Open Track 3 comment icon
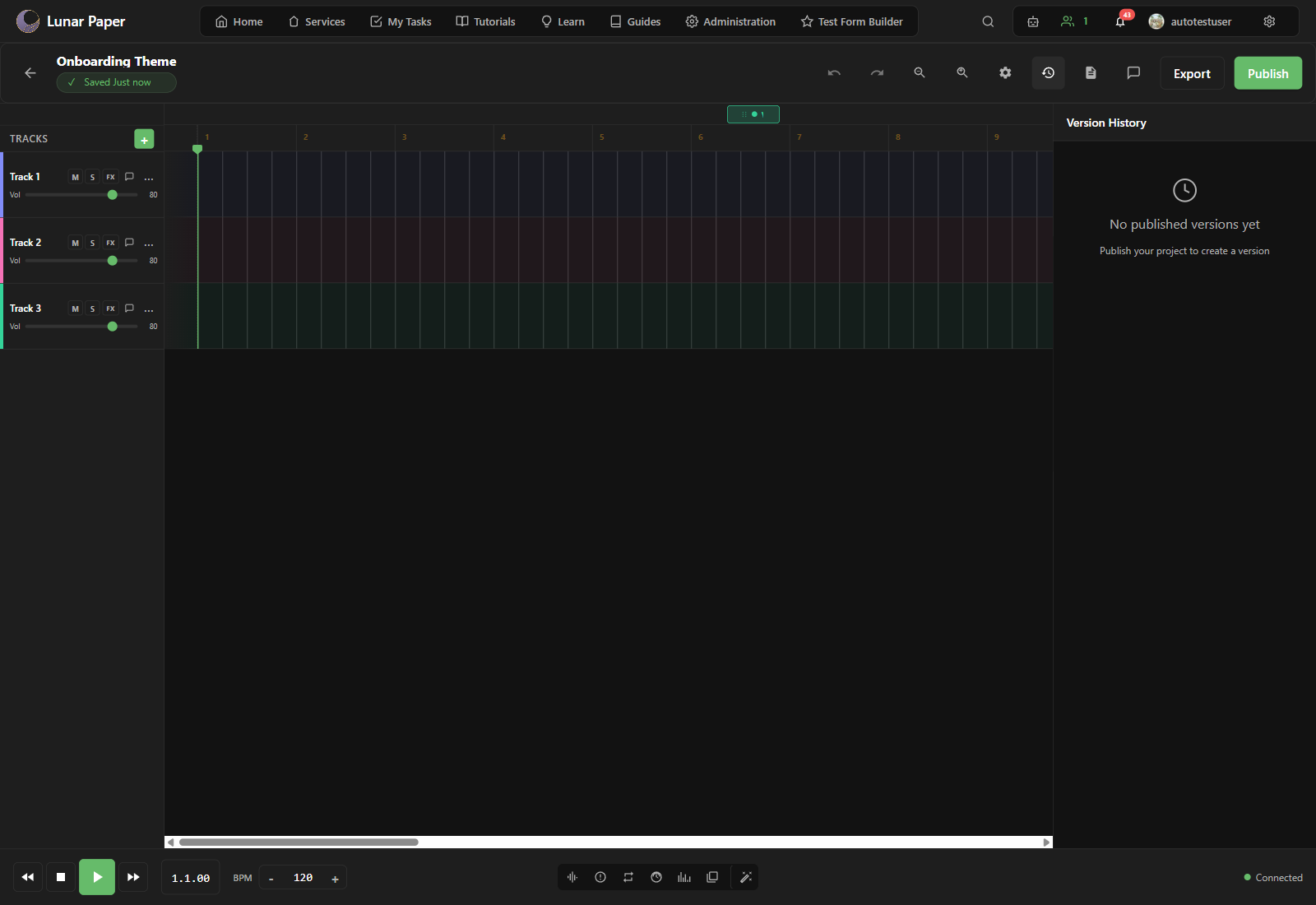This screenshot has height=905, width=1316. [x=129, y=309]
